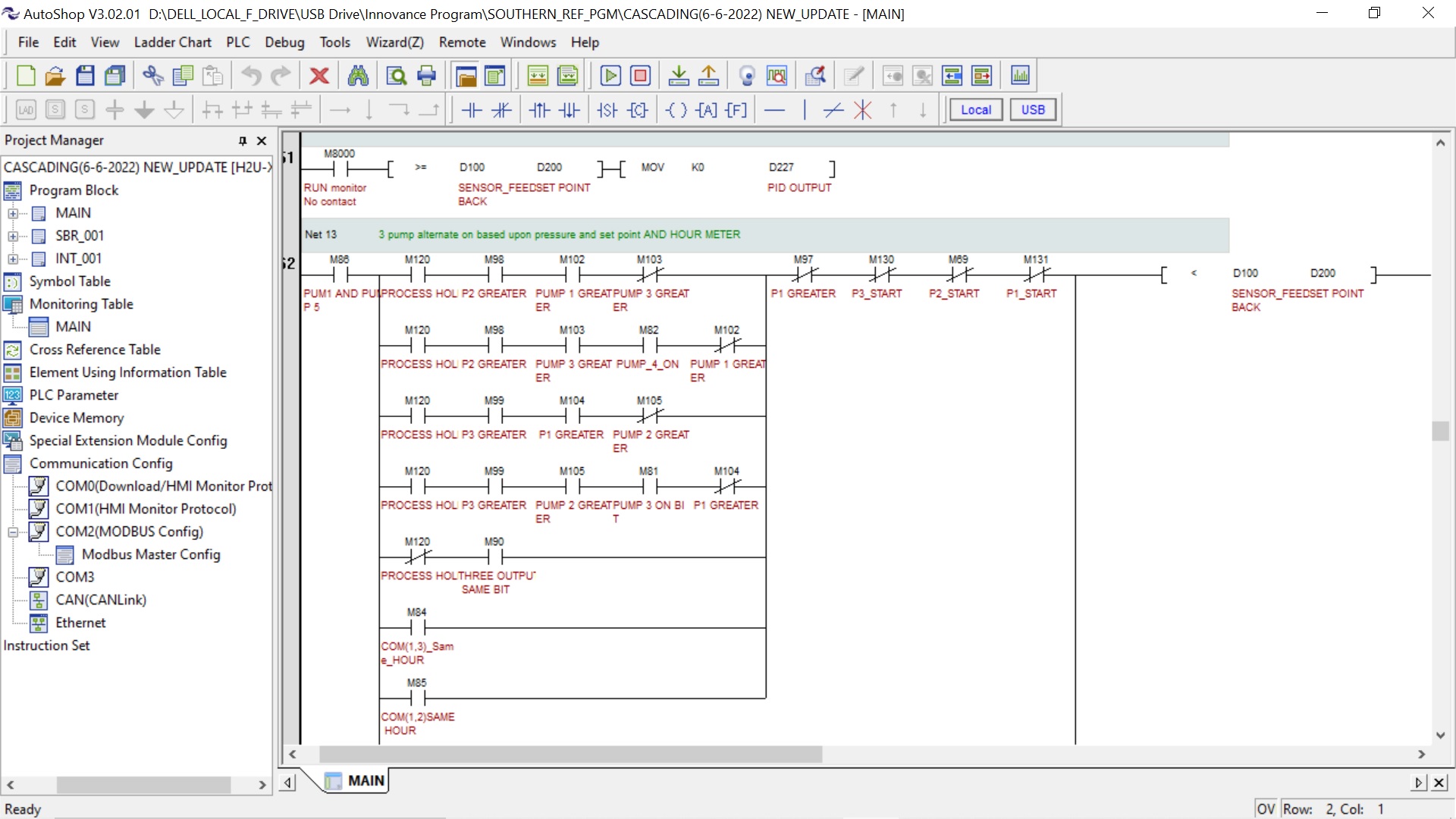
Task: Click the binoculars Find icon
Action: coord(358,75)
